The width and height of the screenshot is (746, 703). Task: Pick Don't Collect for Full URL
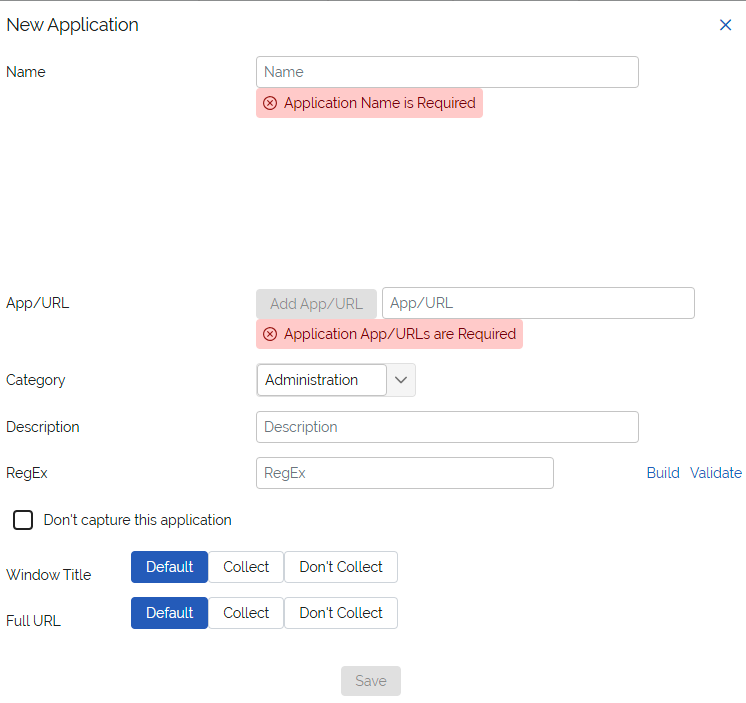(341, 613)
